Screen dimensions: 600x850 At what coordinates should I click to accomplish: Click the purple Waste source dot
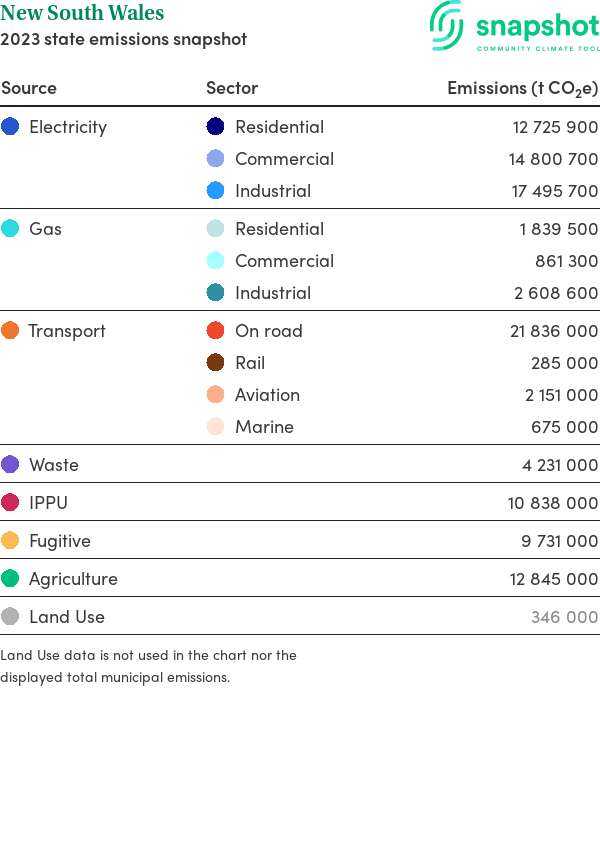pos(10,465)
